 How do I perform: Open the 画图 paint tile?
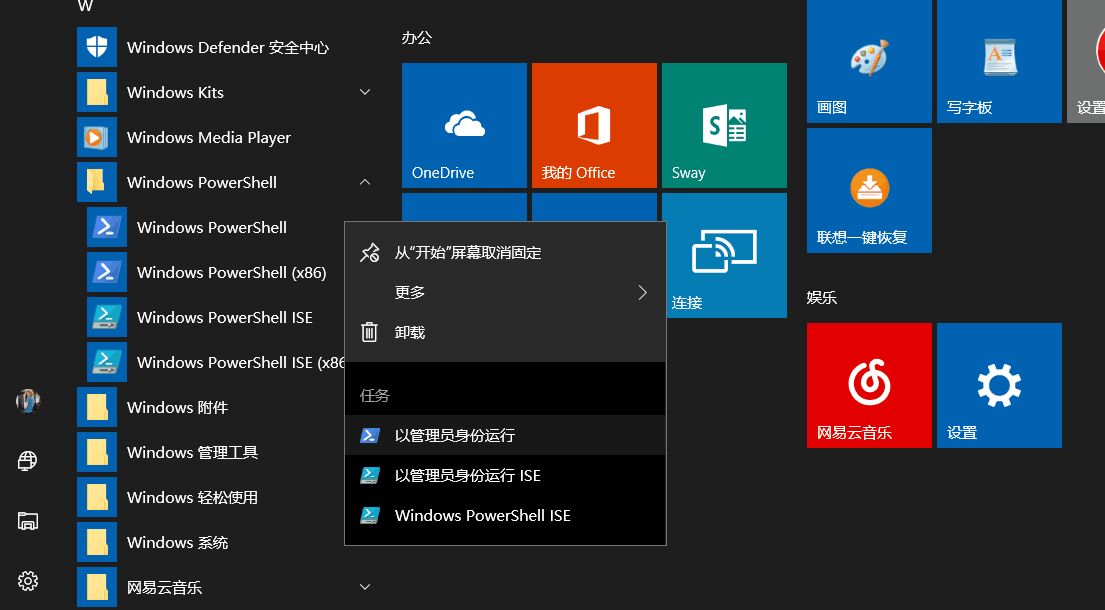870,61
